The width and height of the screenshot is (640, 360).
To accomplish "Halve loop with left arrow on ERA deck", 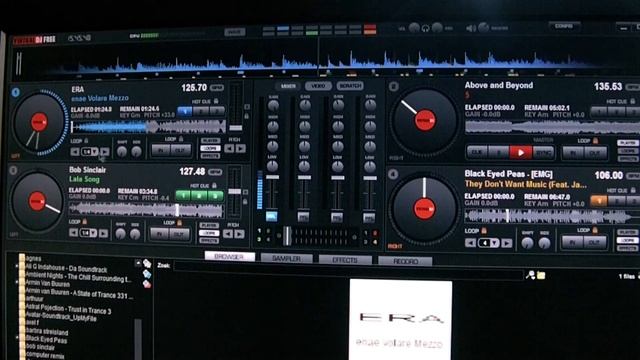I will click(75, 152).
